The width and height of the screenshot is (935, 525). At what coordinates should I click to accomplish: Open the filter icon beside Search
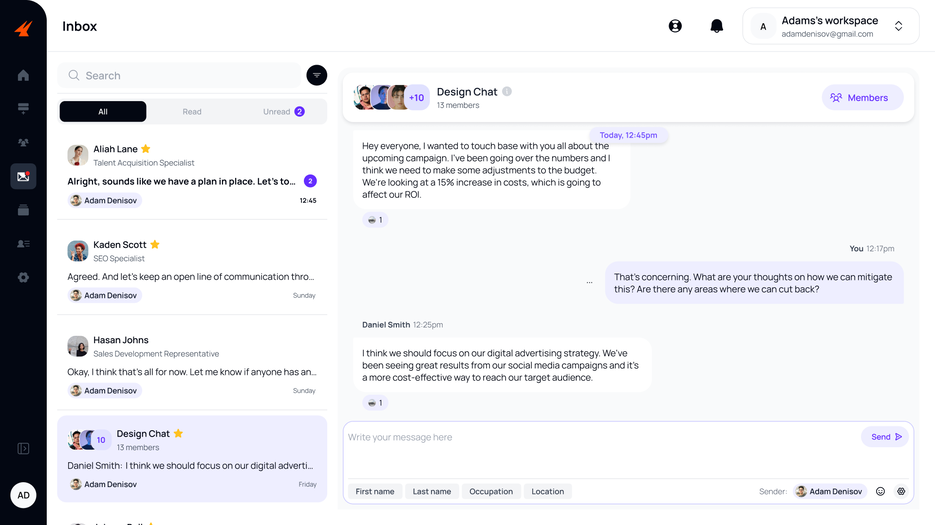pyautogui.click(x=316, y=75)
